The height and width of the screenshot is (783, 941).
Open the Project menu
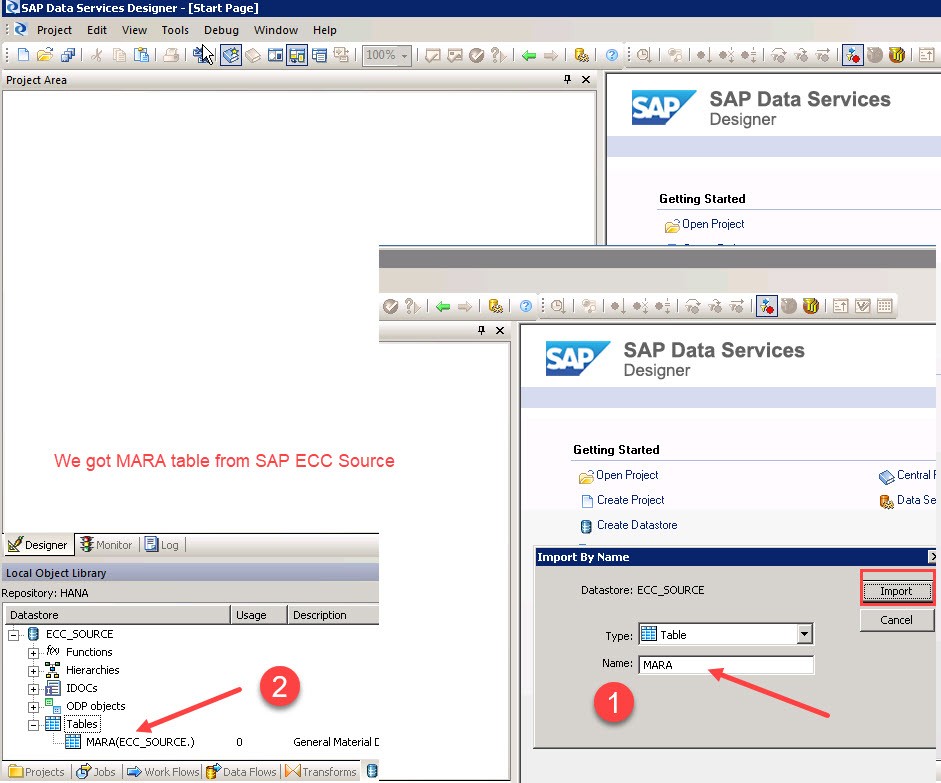54,30
